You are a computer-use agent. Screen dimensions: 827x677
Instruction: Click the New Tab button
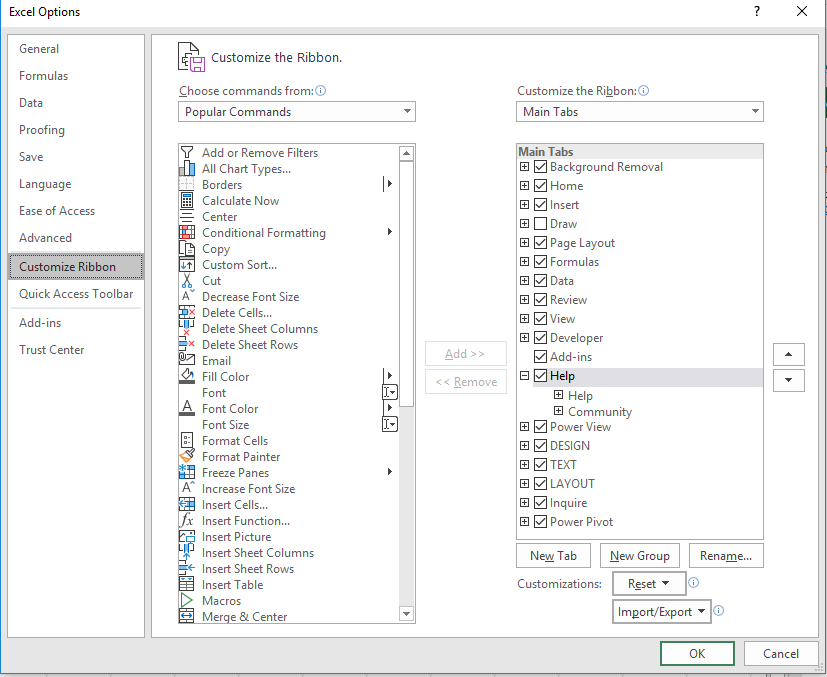tap(553, 556)
